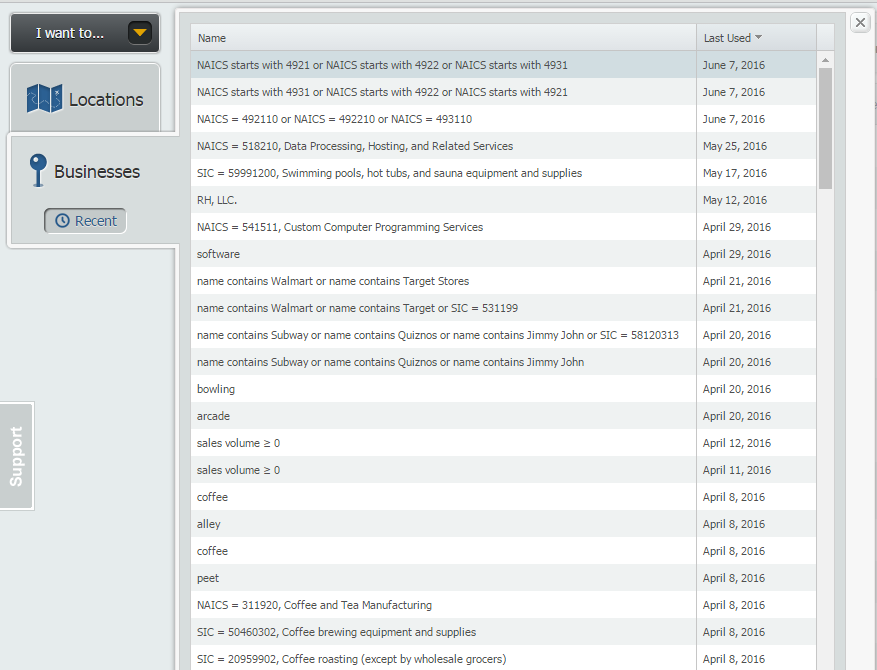
Task: Select the 'peet' search row
Action: [x=503, y=578]
